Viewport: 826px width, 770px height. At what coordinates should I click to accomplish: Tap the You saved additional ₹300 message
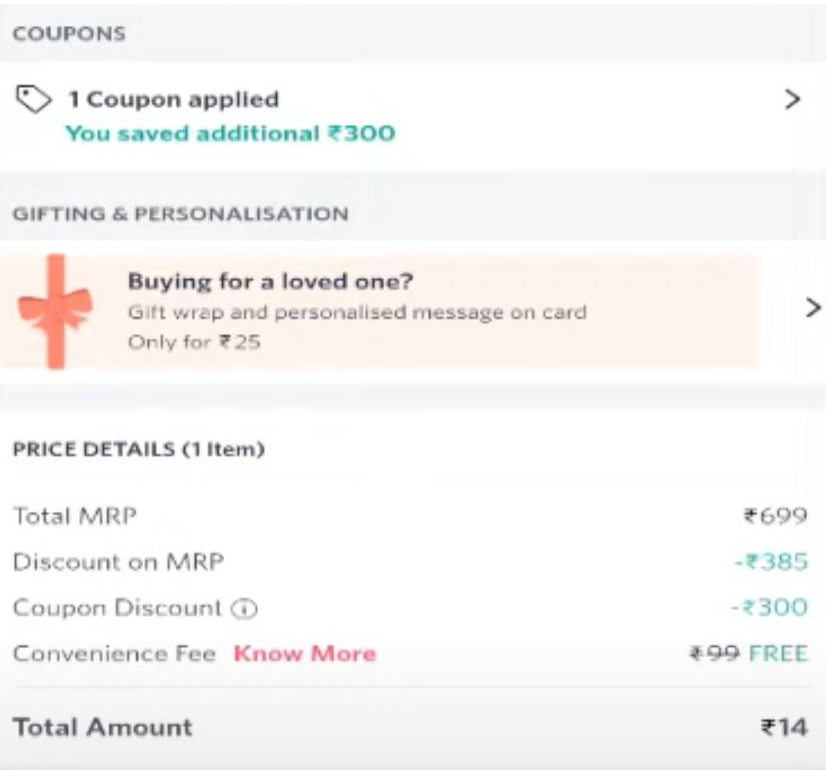click(x=230, y=133)
